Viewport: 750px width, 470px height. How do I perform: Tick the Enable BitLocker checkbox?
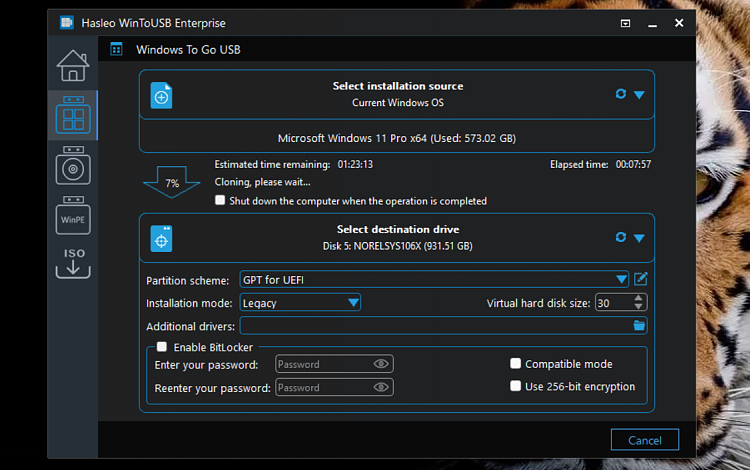point(162,347)
